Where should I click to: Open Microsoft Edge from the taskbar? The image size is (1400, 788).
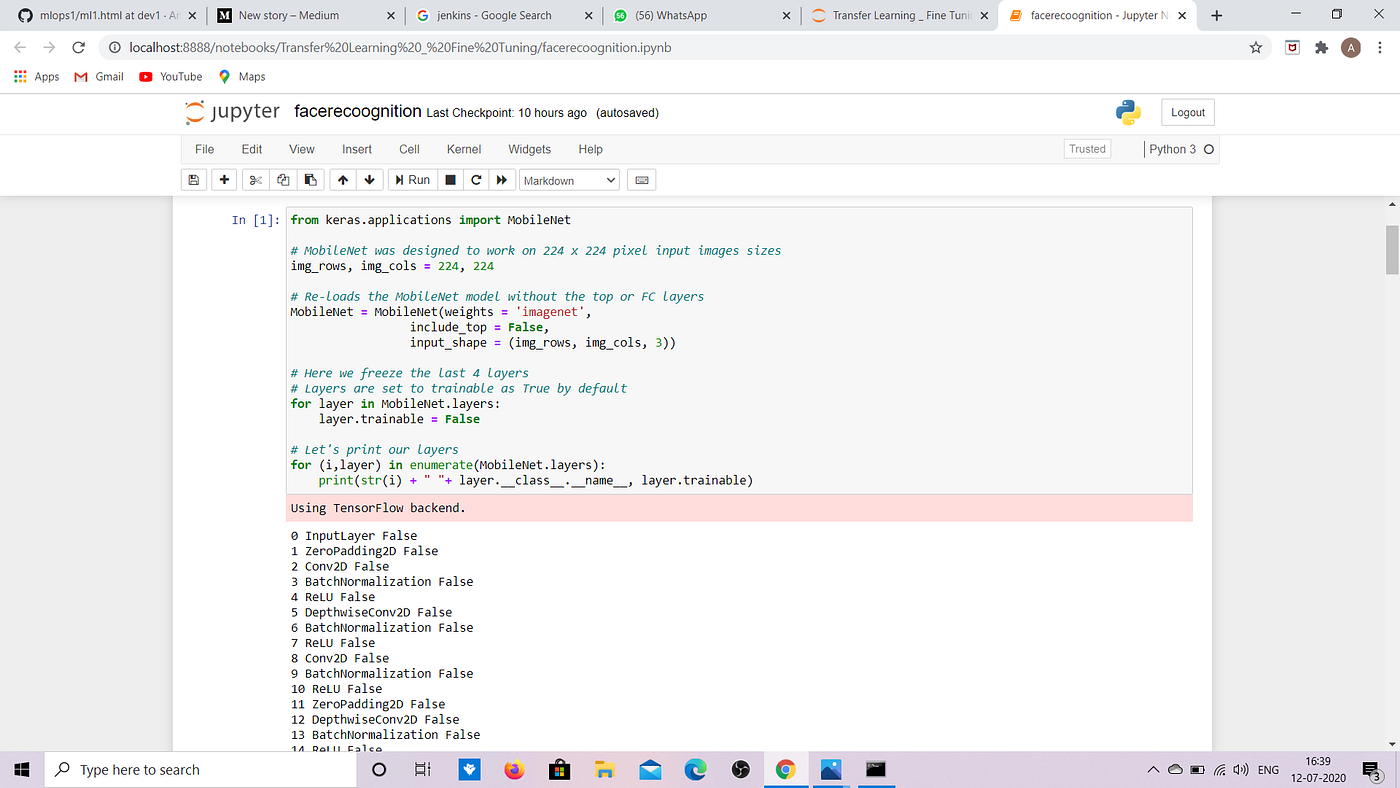coord(695,769)
